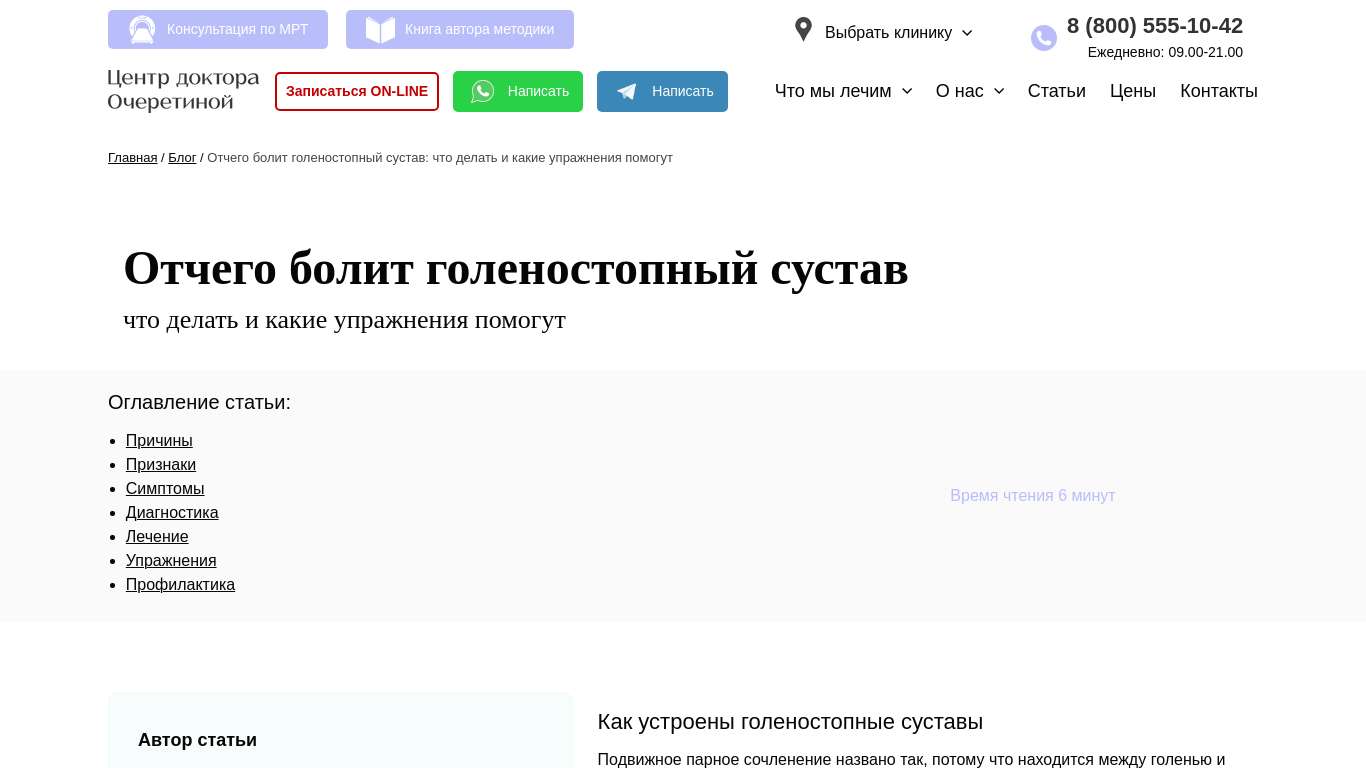This screenshot has height=768, width=1366.
Task: Click the Главная breadcrumb link
Action: click(132, 158)
